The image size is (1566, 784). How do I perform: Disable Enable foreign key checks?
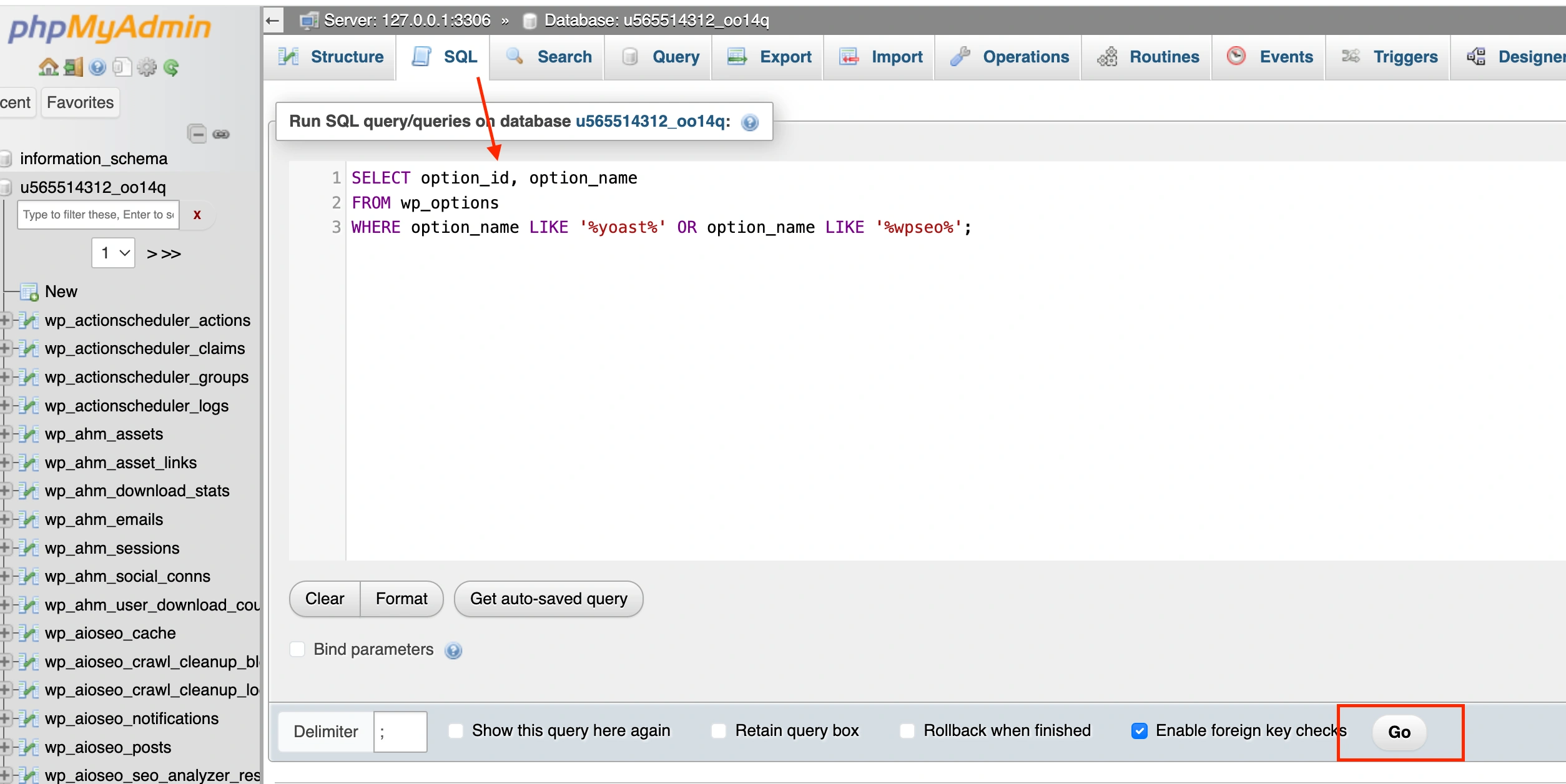1141,730
